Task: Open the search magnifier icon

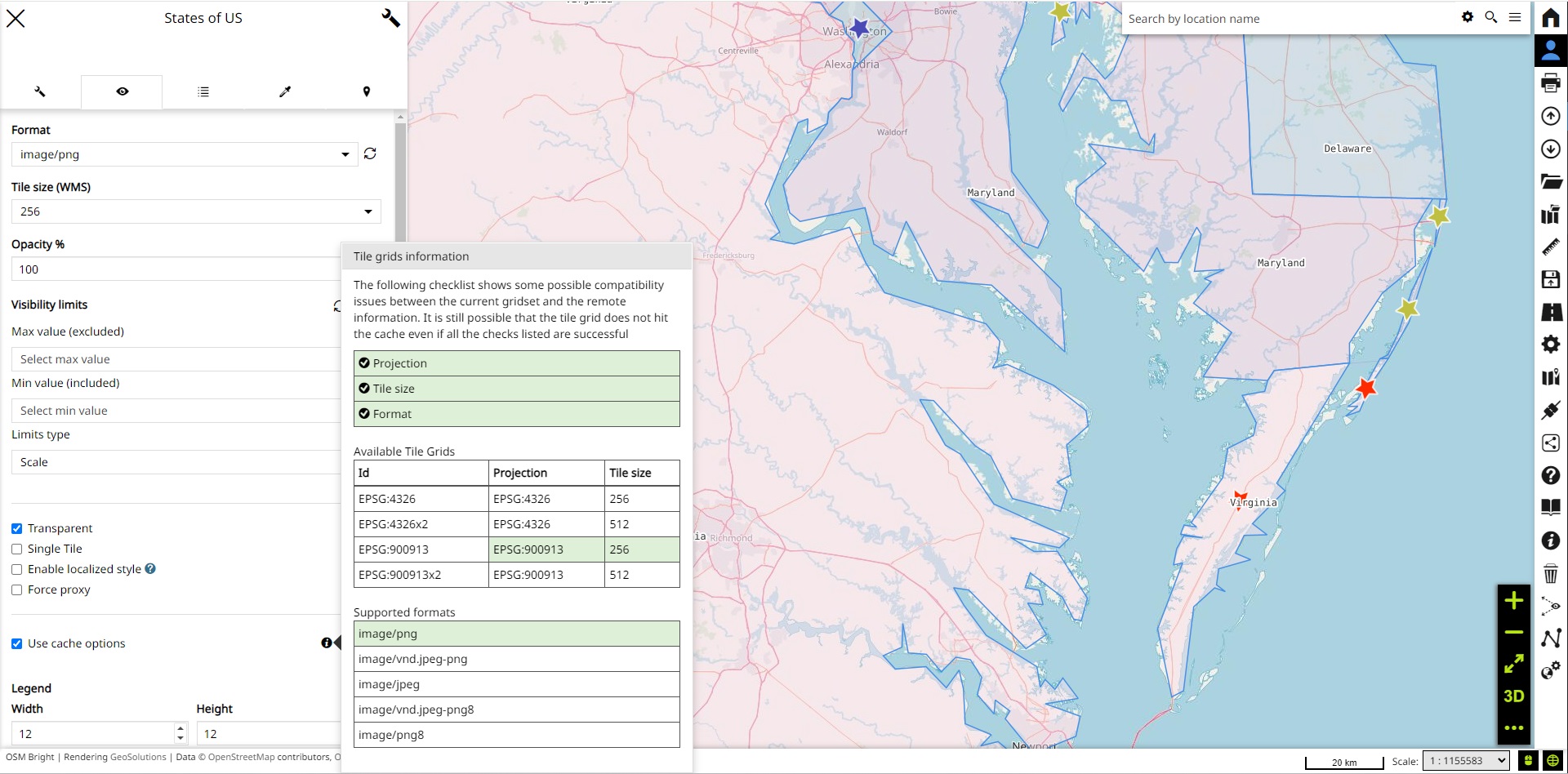Action: (1490, 17)
